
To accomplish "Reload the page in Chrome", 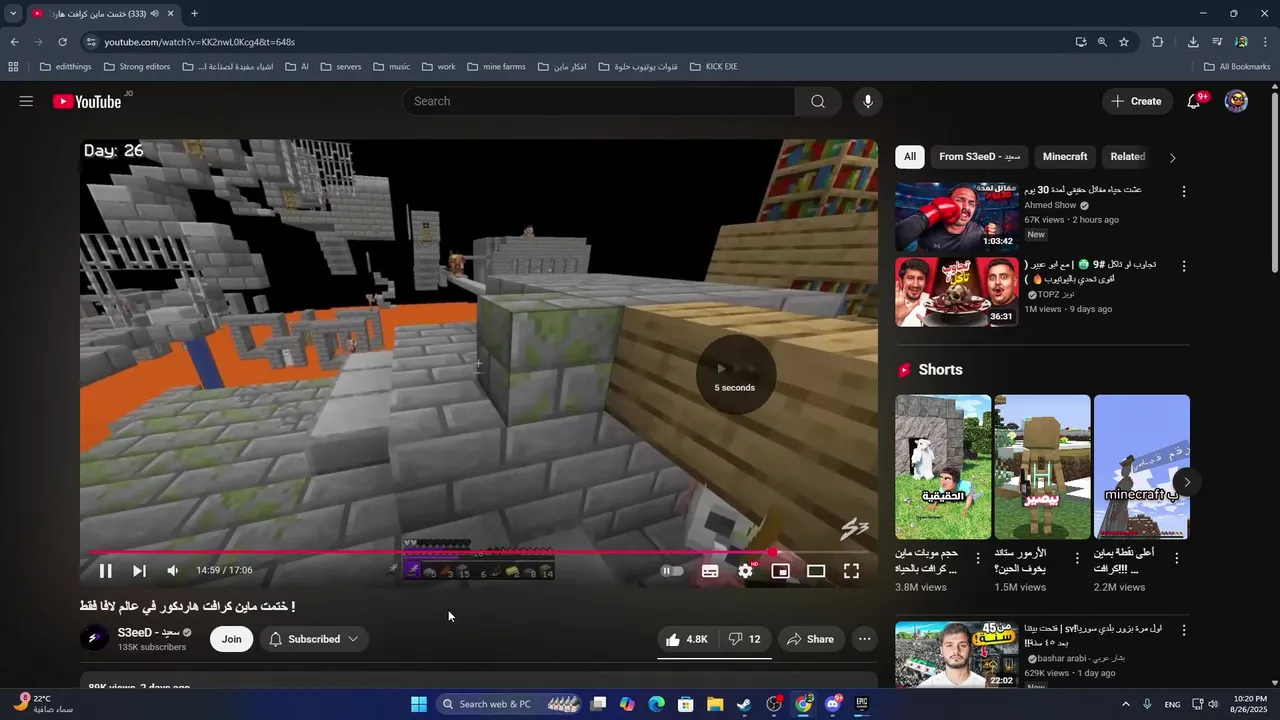I will [62, 42].
